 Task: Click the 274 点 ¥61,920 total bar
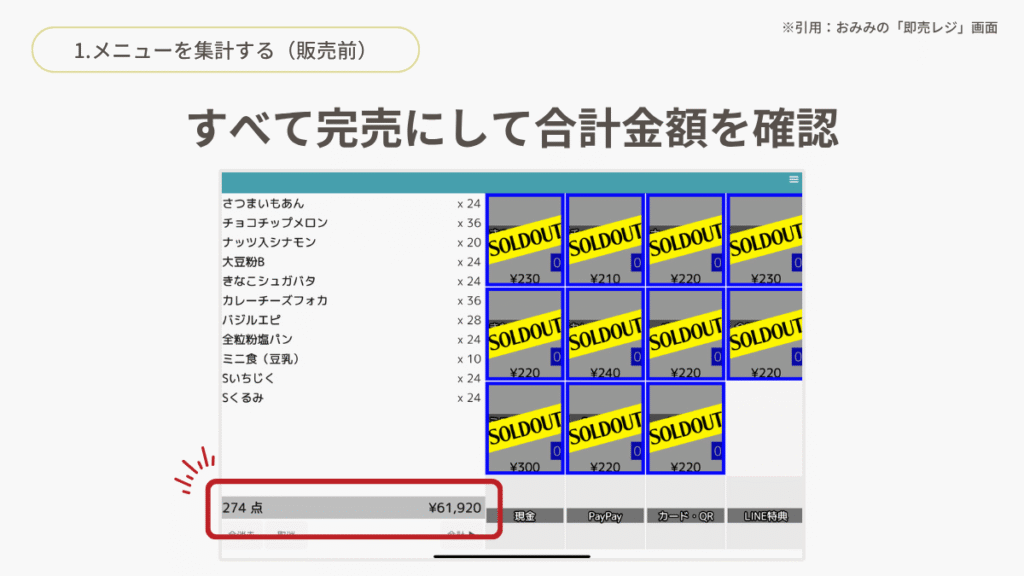(352, 508)
